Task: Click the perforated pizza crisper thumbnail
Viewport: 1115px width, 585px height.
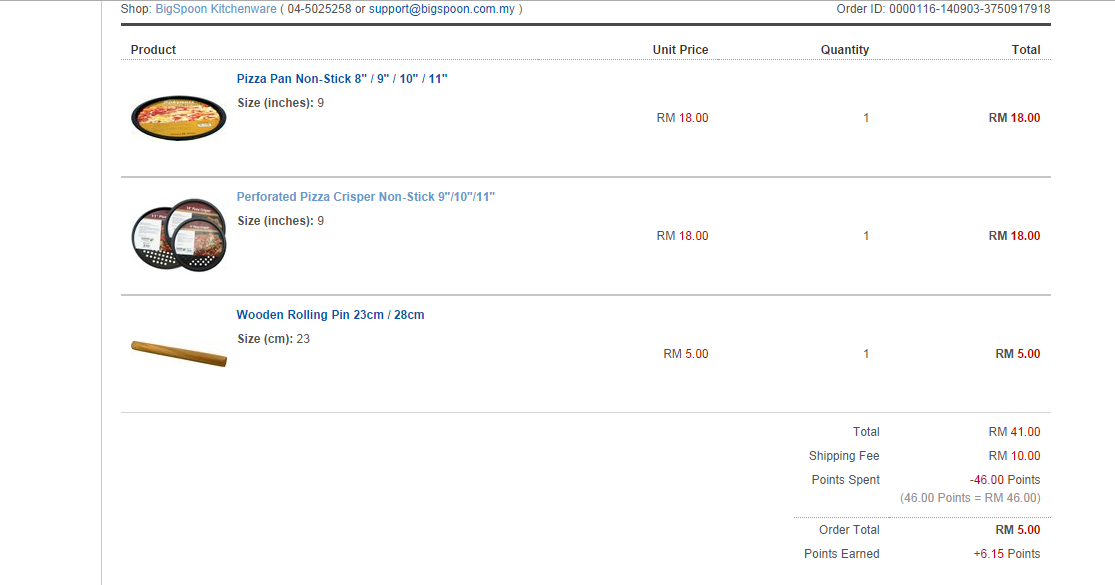Action: [178, 235]
